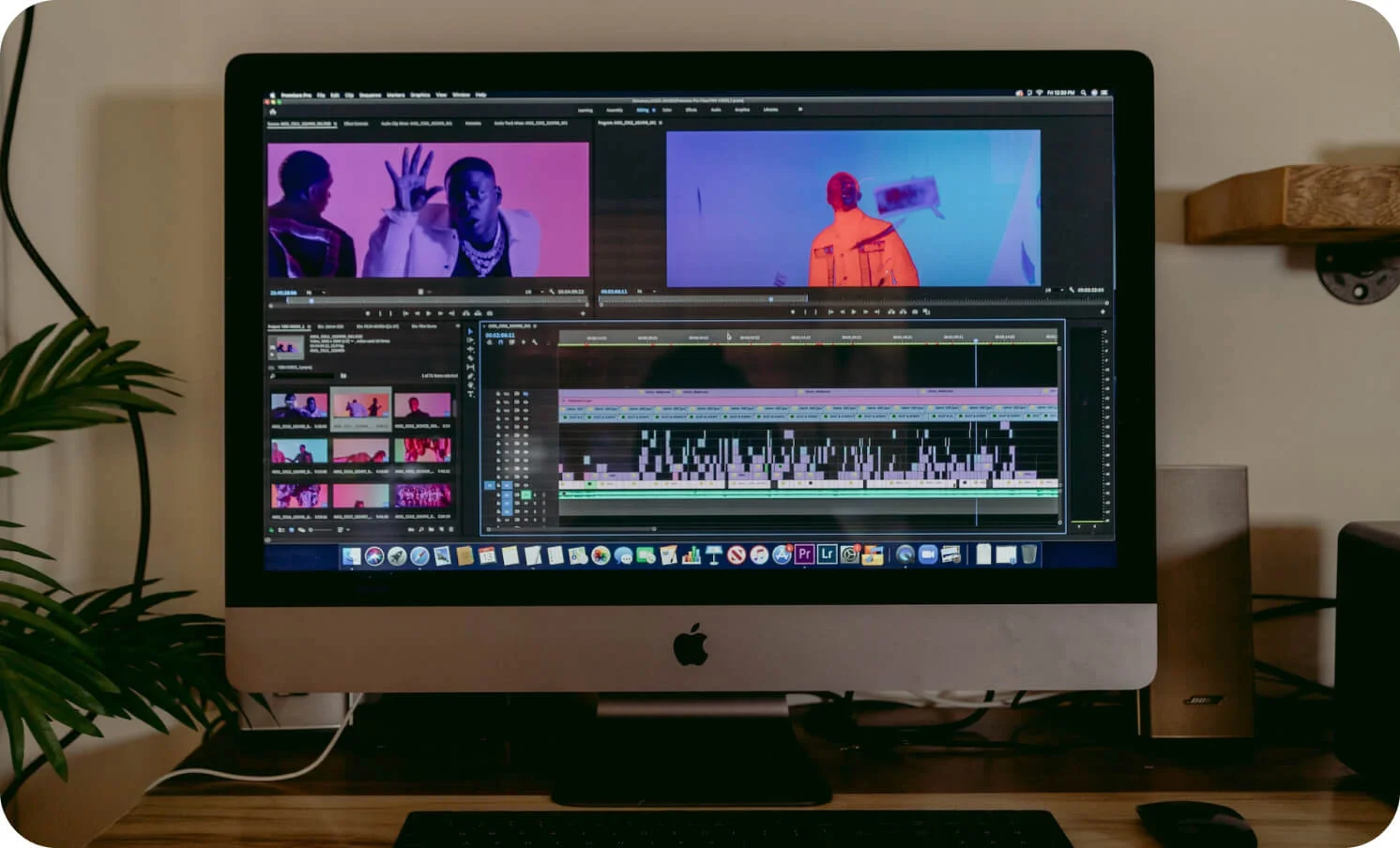Click the Lift button in Program monitor
Image resolution: width=1400 pixels, height=848 pixels.
click(891, 311)
